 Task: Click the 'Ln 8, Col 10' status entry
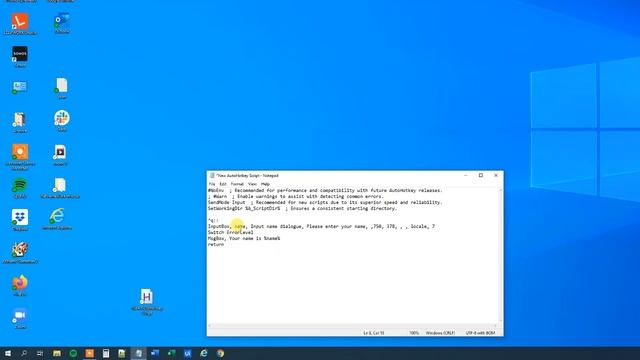pos(373,333)
